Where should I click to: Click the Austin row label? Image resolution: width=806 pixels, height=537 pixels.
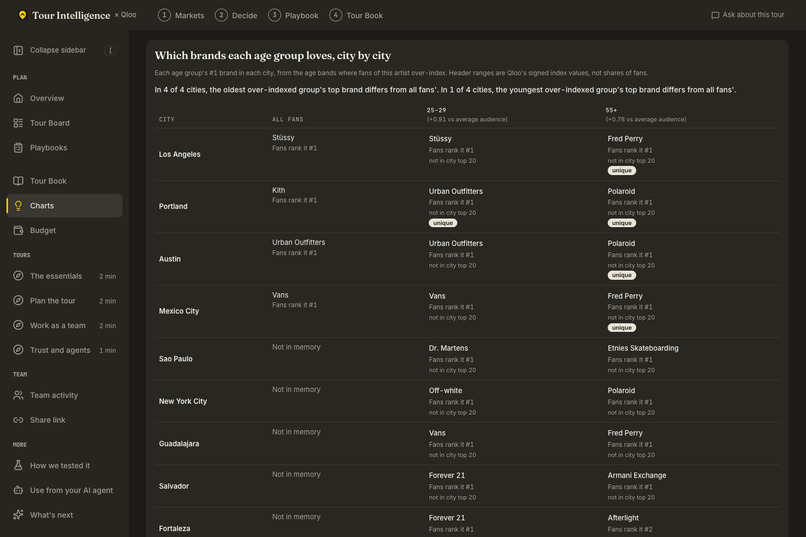coord(170,259)
